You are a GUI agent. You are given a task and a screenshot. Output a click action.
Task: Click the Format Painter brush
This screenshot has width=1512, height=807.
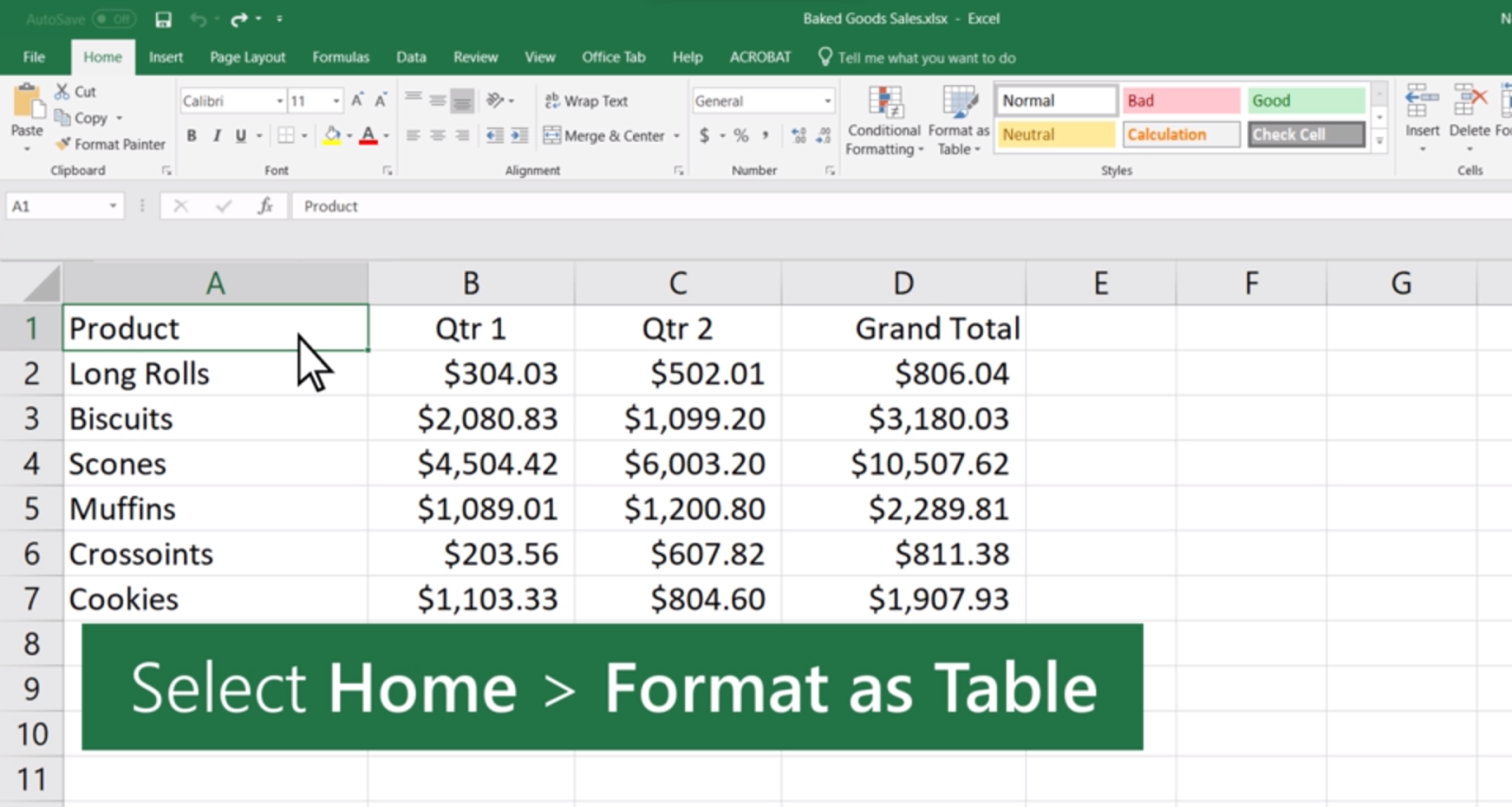coord(111,145)
